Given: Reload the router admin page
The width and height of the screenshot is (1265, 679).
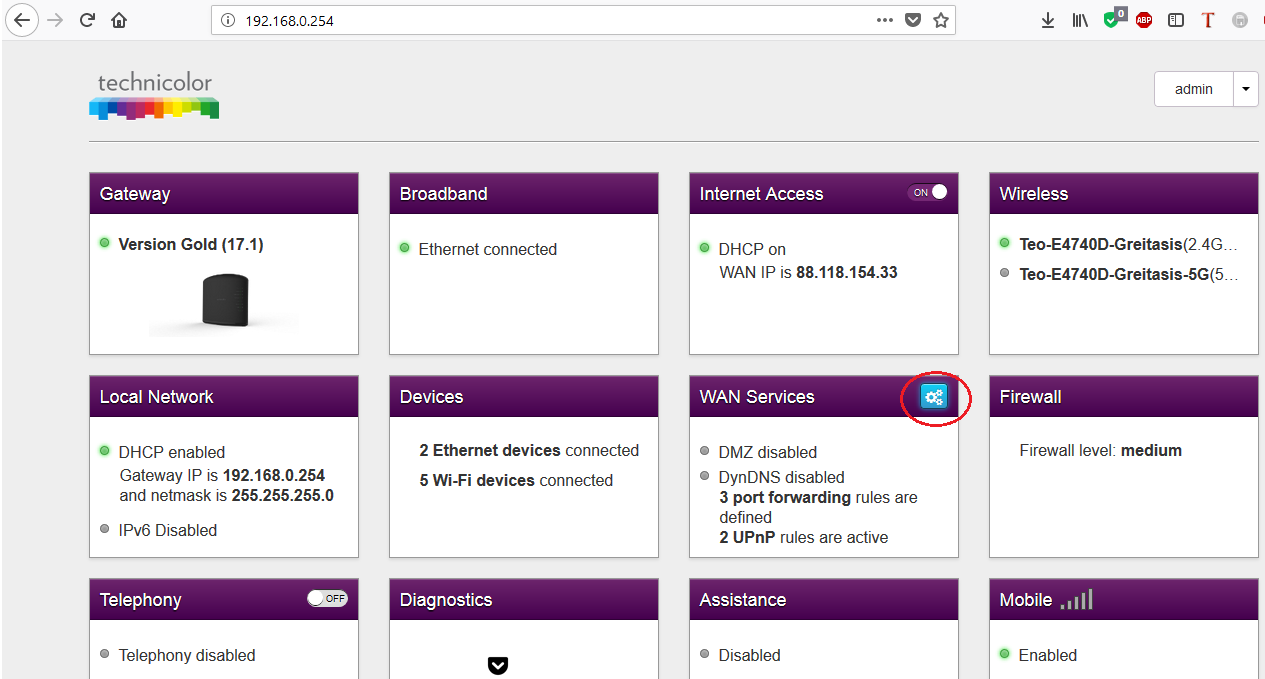Looking at the screenshot, I should pyautogui.click(x=87, y=20).
